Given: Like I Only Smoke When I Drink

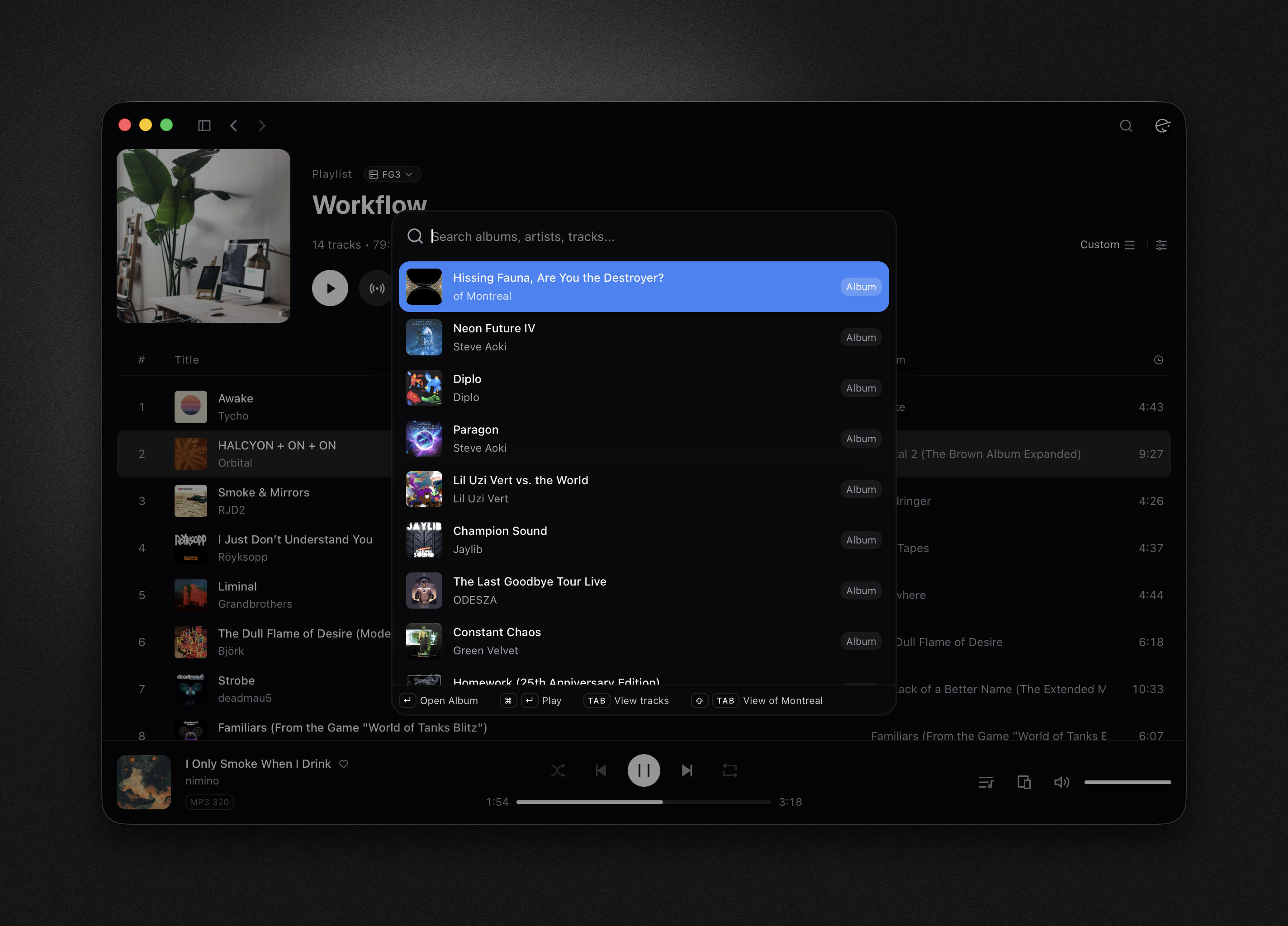Looking at the screenshot, I should (344, 764).
